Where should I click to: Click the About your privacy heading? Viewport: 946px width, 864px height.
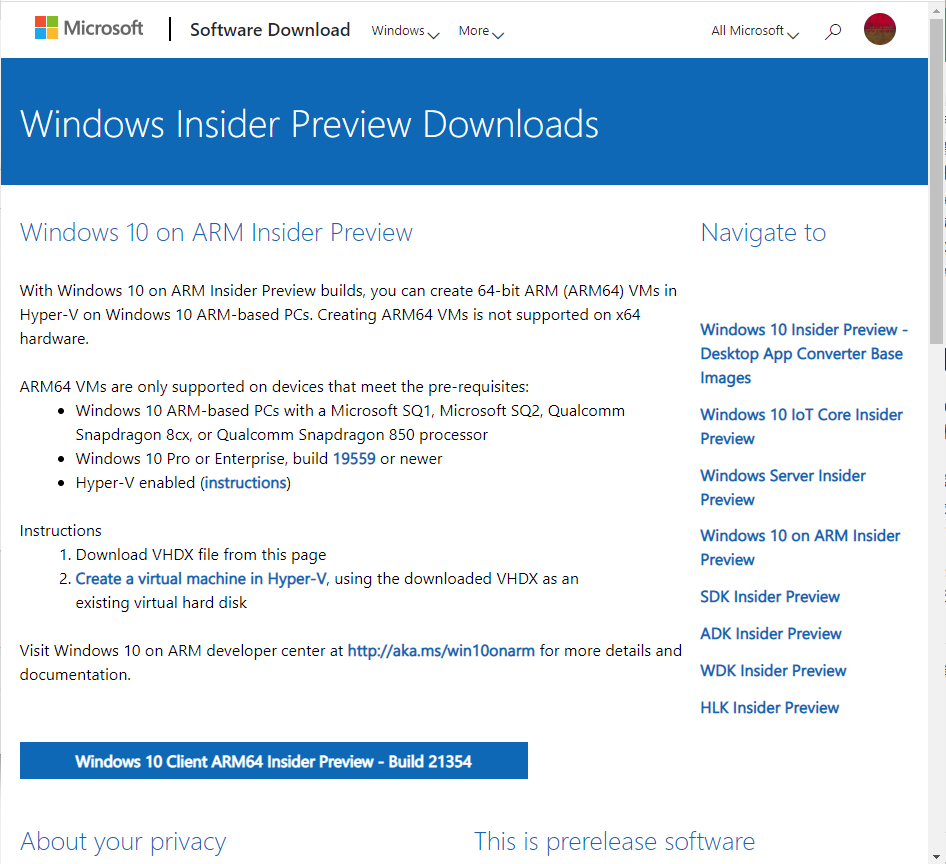tap(123, 841)
